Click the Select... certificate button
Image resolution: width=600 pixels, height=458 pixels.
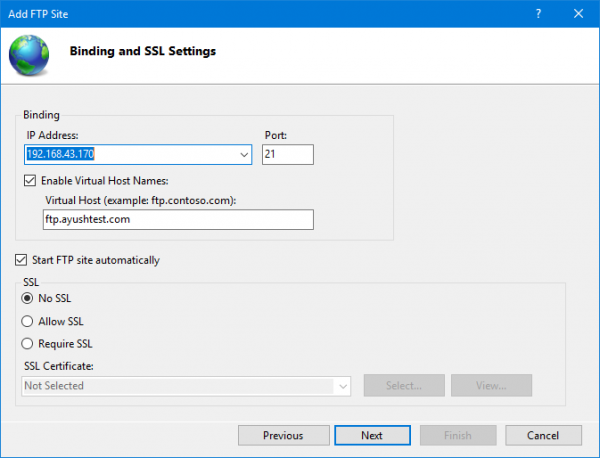(403, 386)
